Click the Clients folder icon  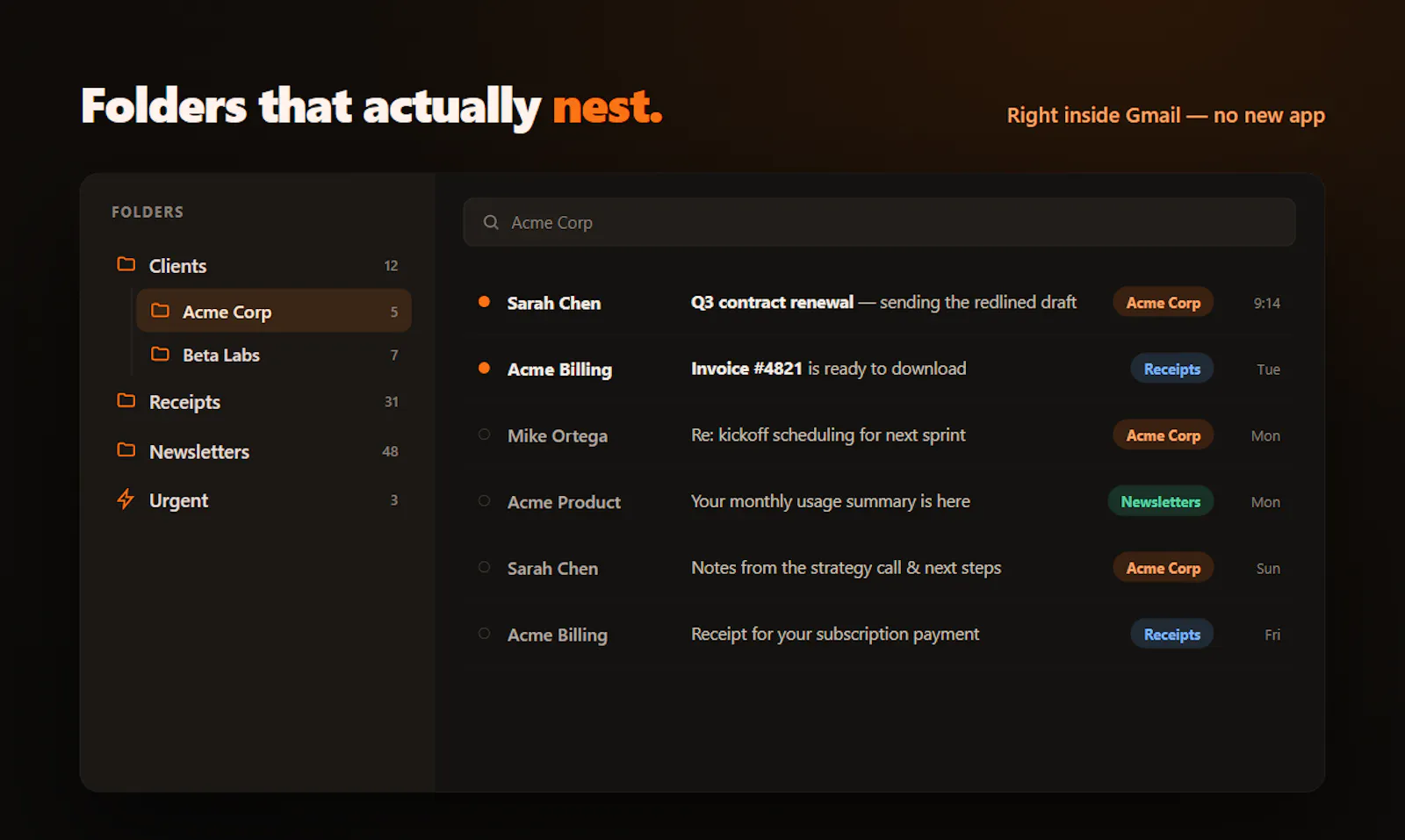click(x=126, y=264)
